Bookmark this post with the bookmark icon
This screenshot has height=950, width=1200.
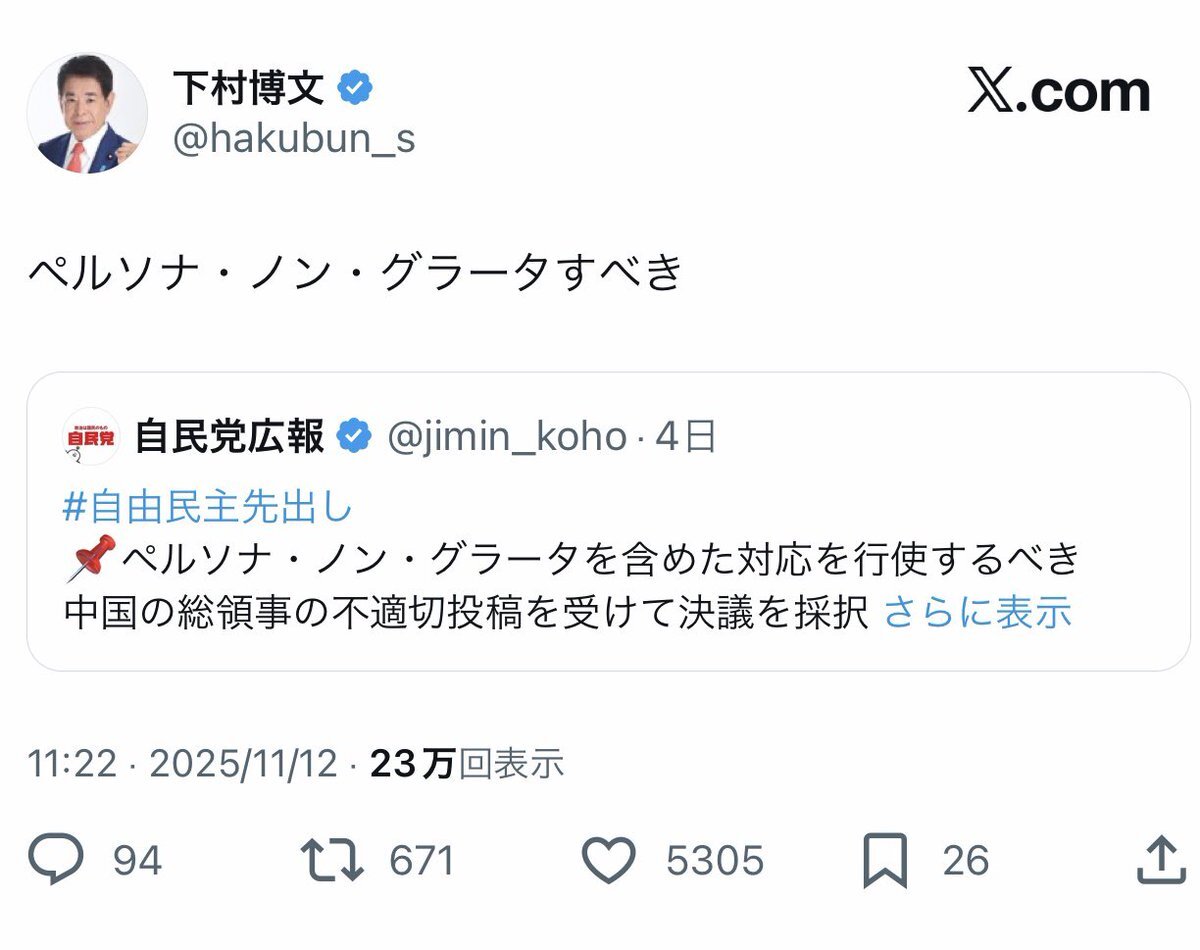[886, 860]
